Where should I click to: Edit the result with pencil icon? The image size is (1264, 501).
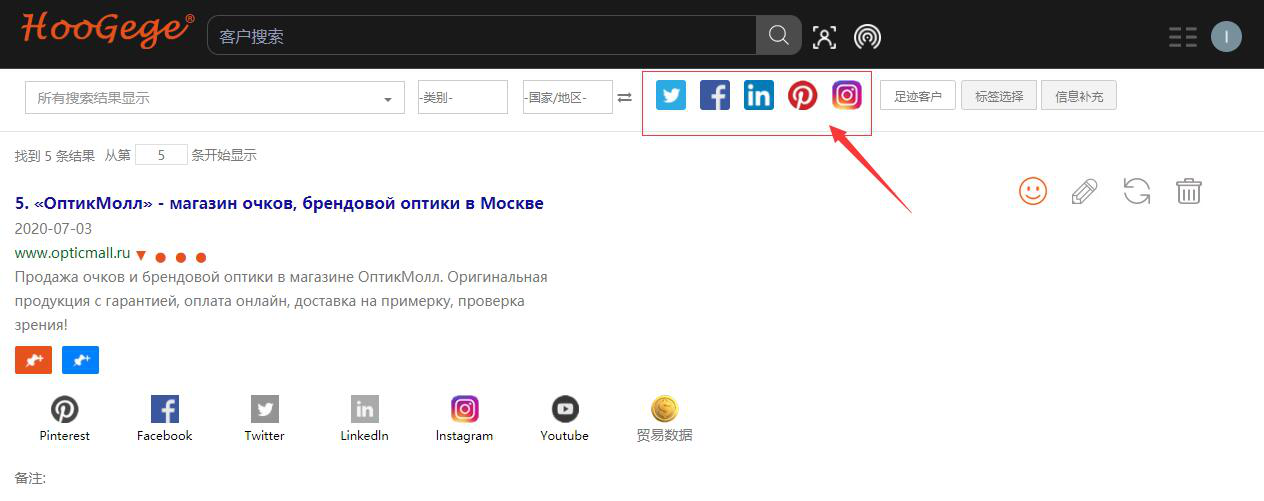[1084, 191]
